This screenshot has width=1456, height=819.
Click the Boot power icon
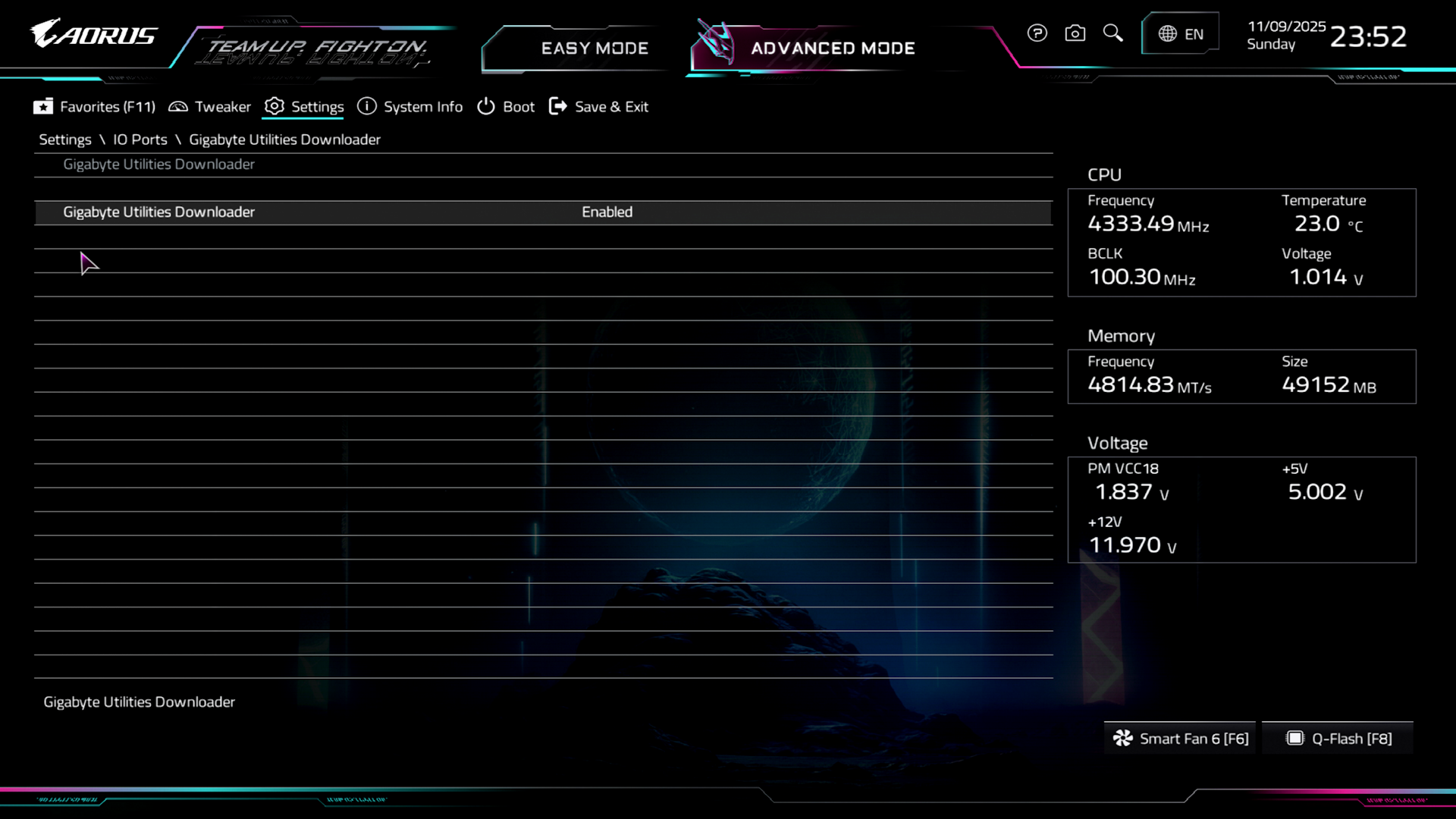coord(486,107)
